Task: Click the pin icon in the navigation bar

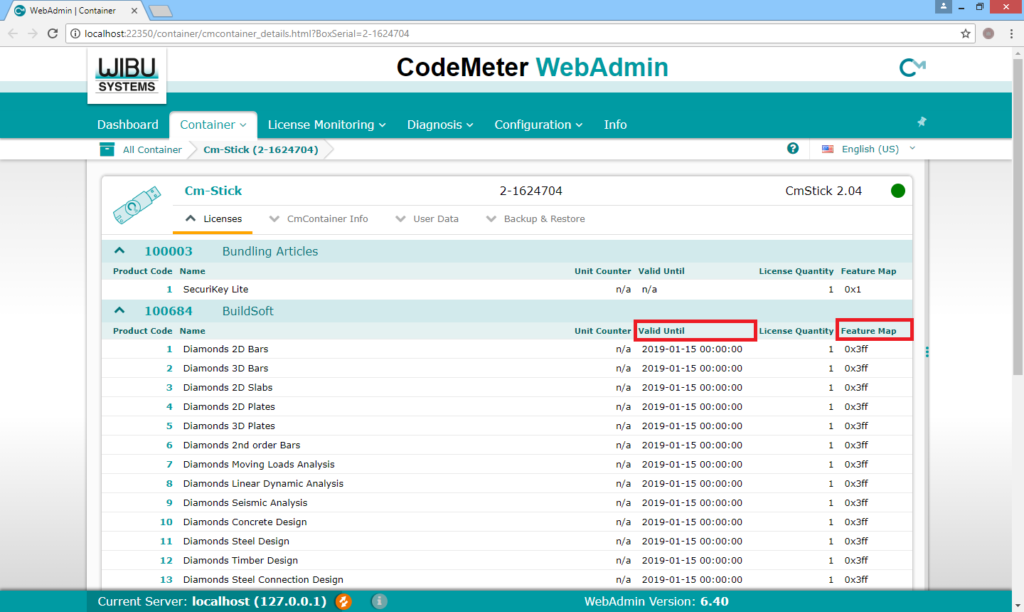Action: coord(920,120)
